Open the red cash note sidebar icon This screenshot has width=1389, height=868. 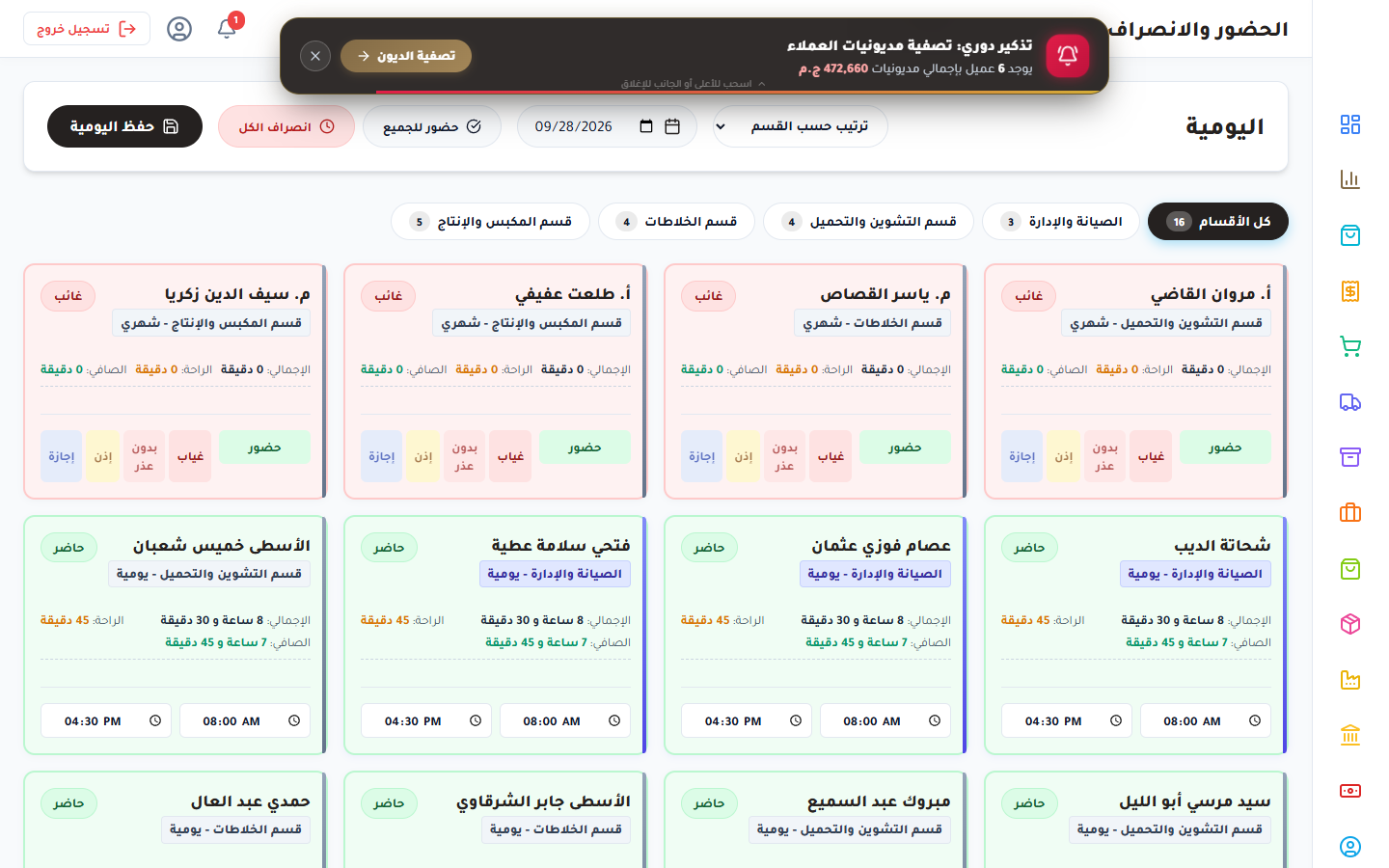pyautogui.click(x=1350, y=791)
